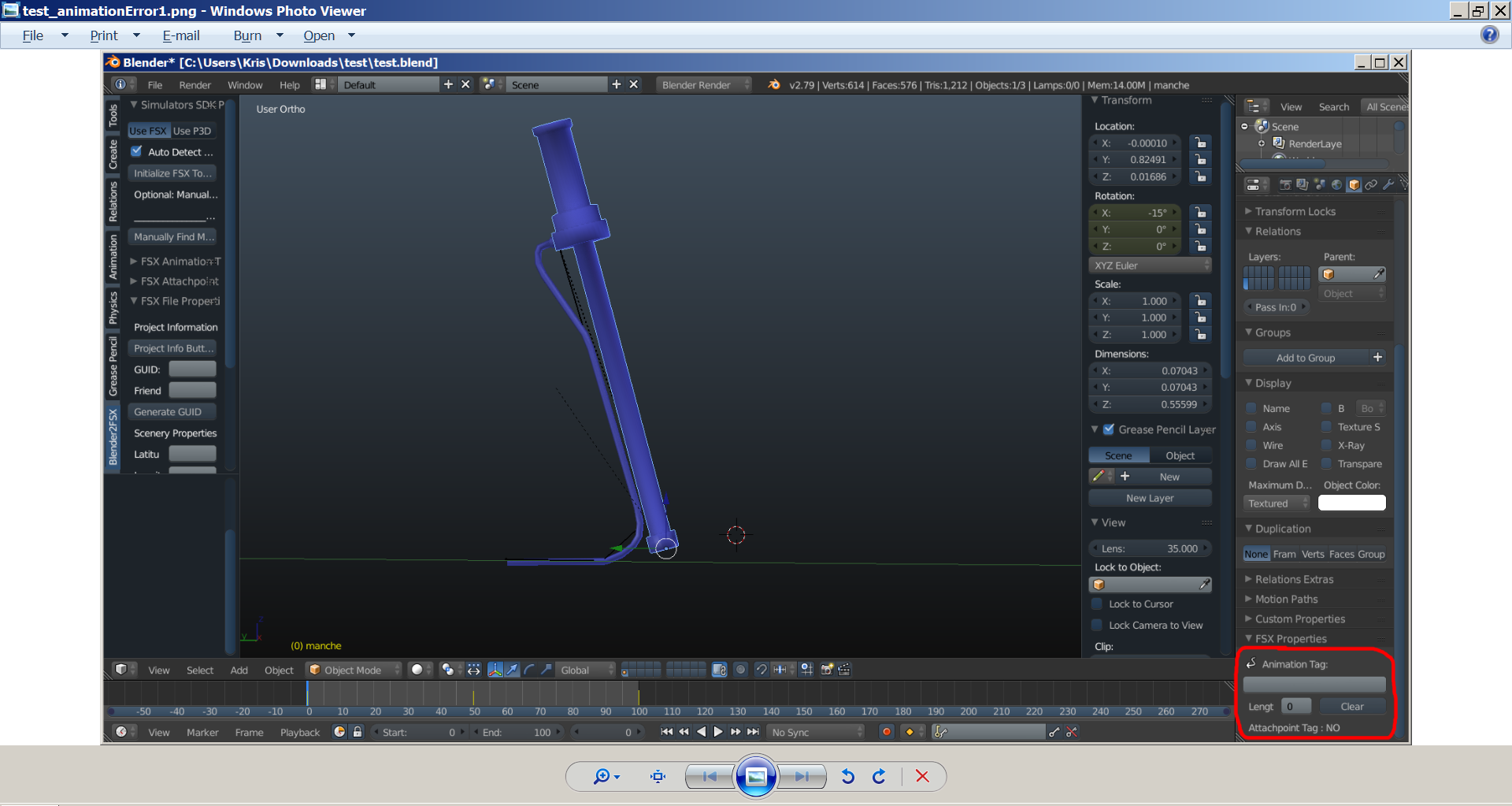1512x806 pixels.
Task: Click the New Layer button
Action: (1150, 498)
